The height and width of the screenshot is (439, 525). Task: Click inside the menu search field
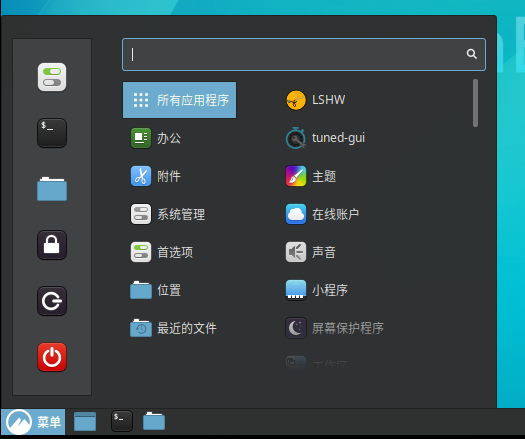[x=304, y=54]
